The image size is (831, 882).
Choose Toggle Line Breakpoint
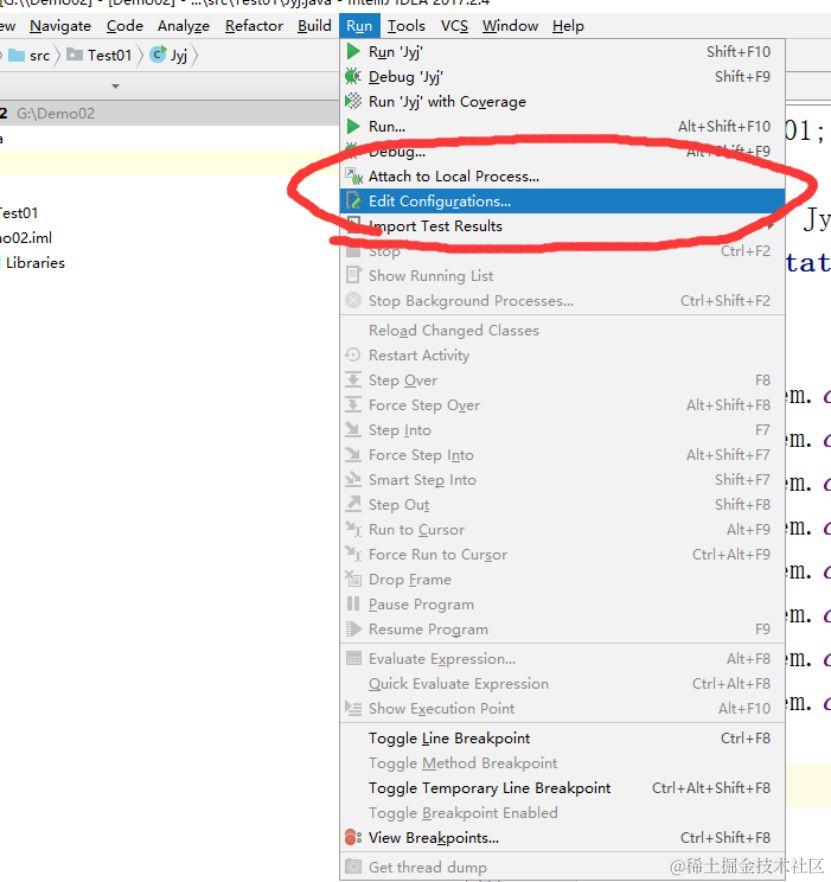coord(562,738)
